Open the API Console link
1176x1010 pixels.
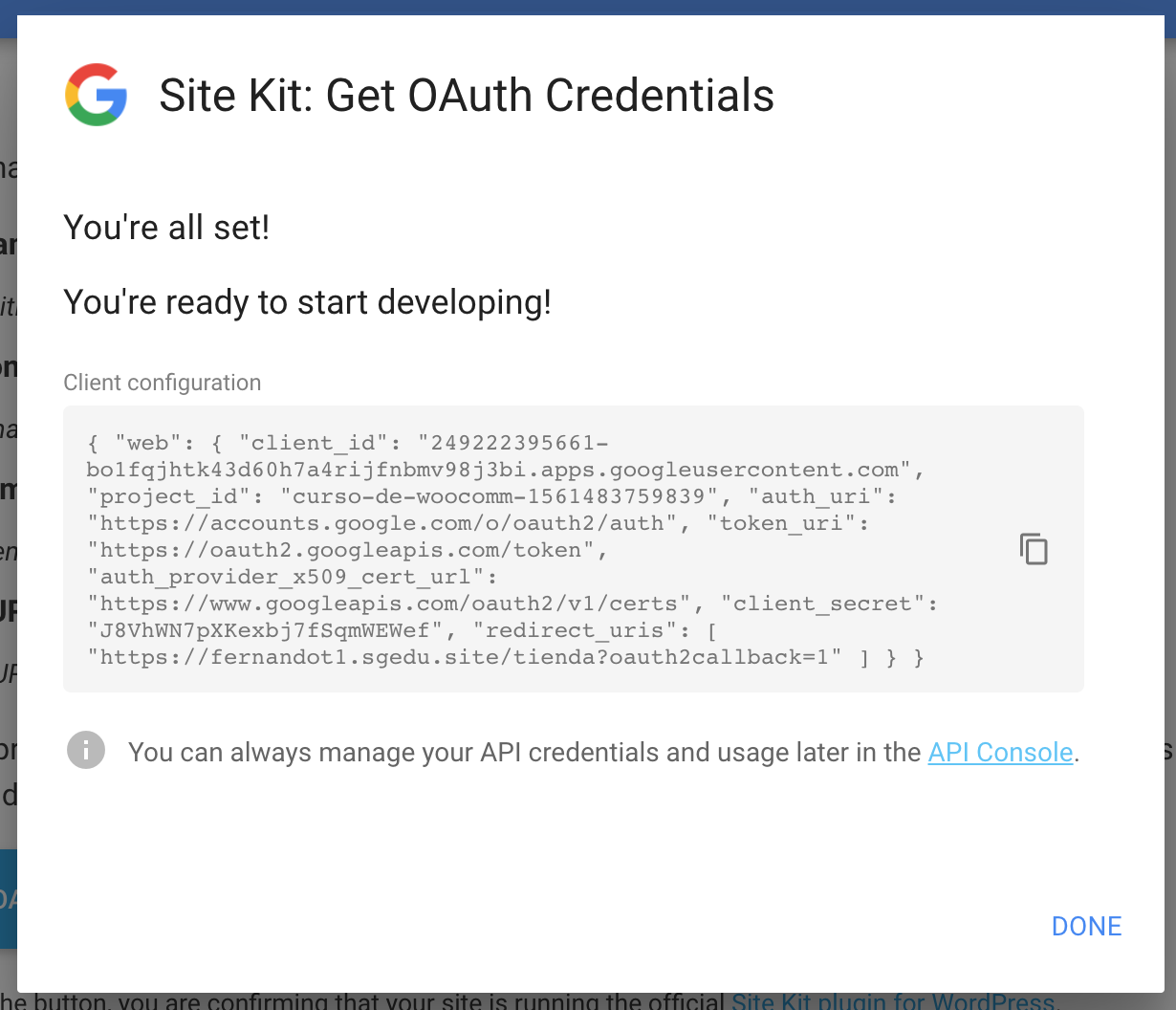(1000, 753)
